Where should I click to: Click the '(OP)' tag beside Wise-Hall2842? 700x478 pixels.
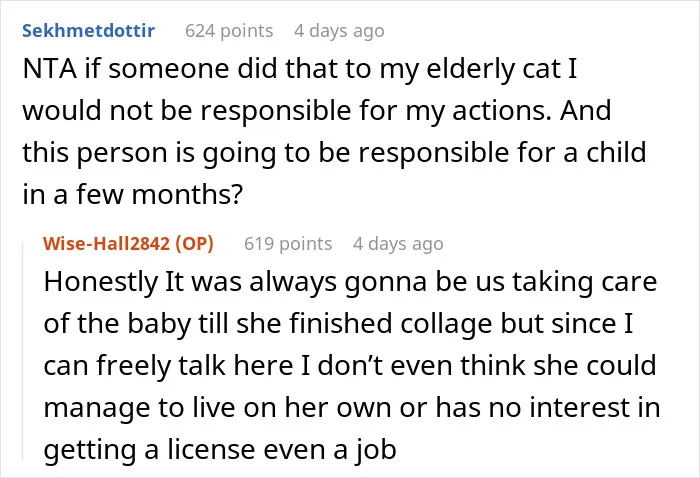coord(194,244)
